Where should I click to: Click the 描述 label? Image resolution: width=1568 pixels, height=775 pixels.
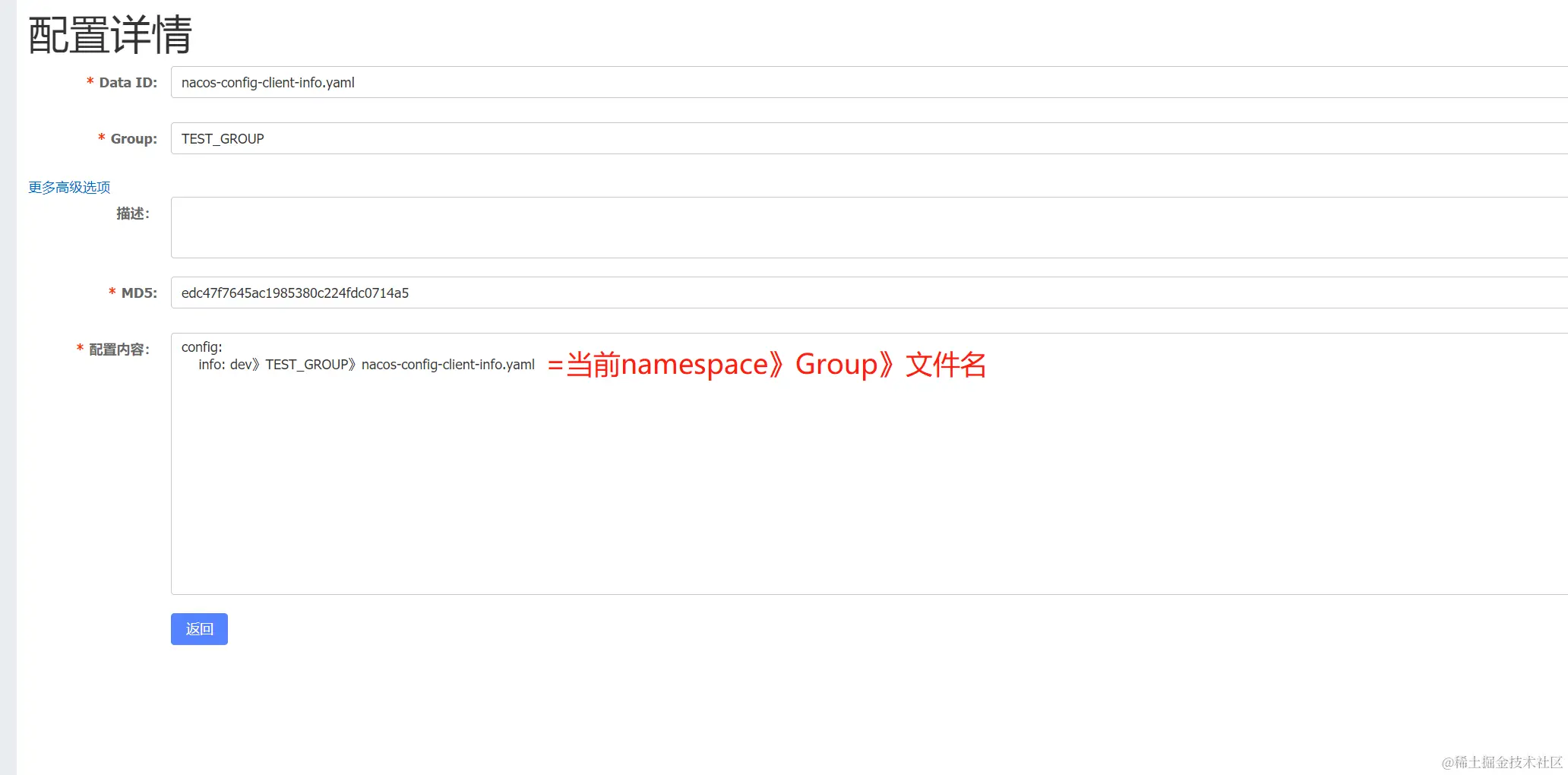[133, 214]
